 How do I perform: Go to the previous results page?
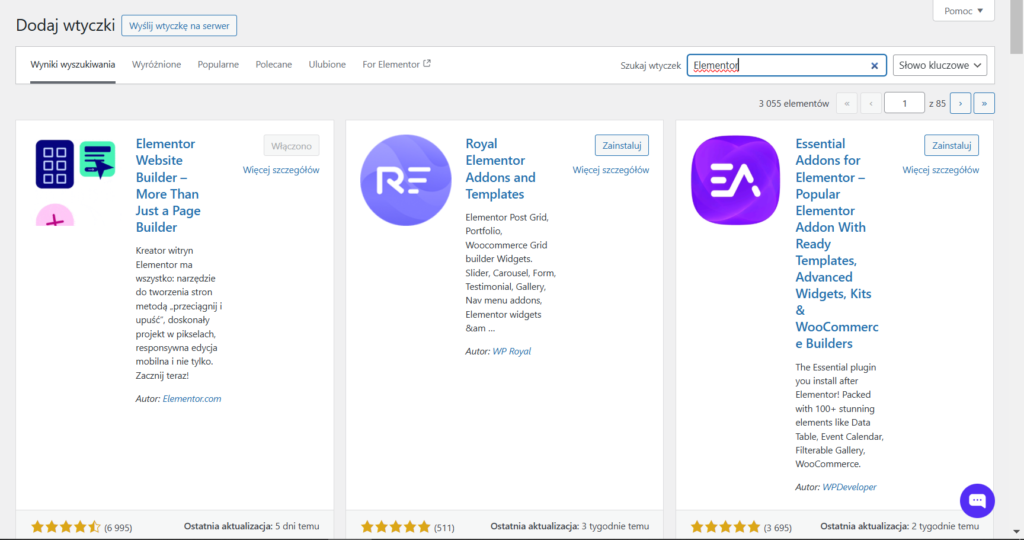pos(871,103)
